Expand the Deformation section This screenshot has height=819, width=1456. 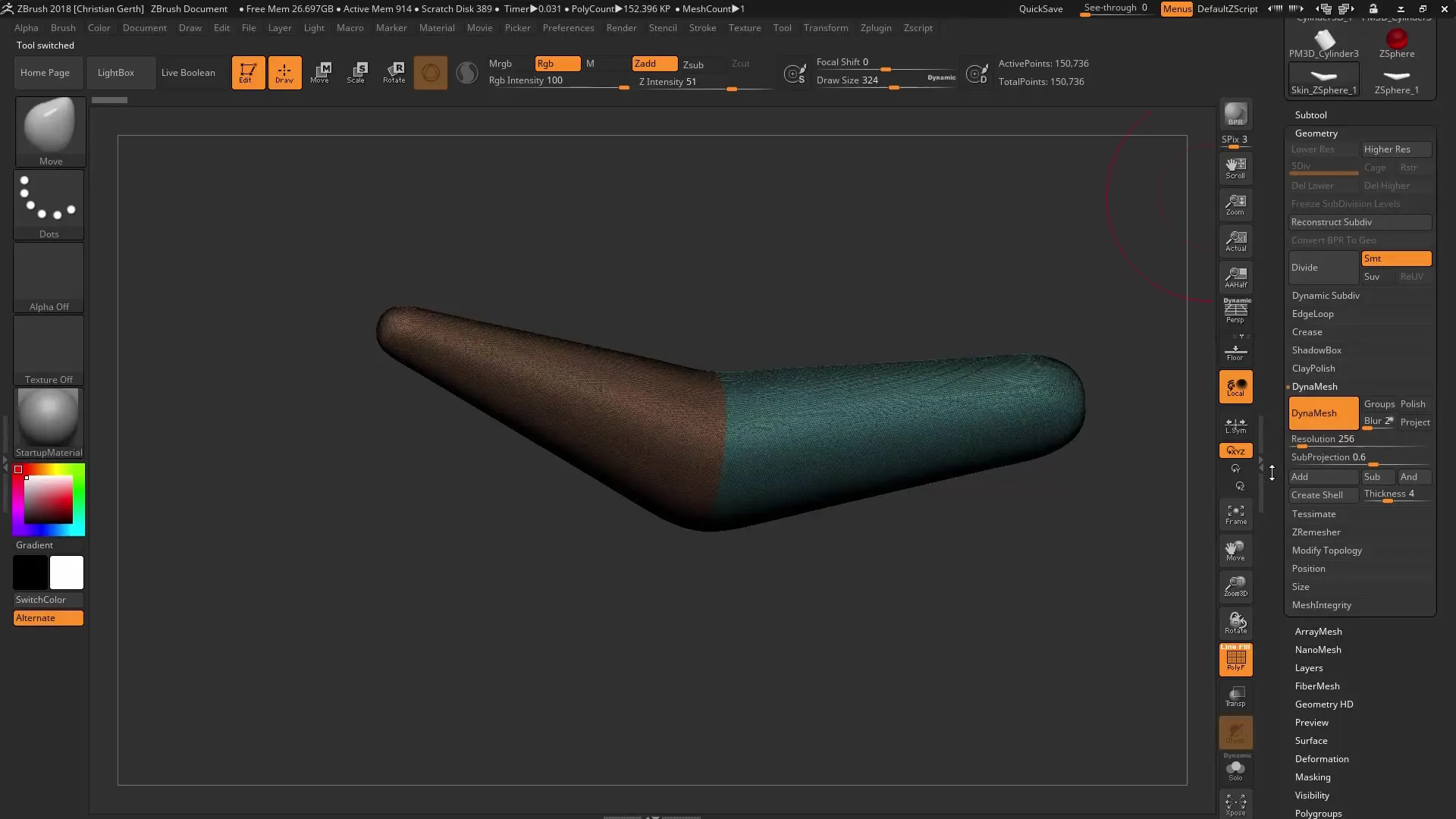coord(1321,759)
